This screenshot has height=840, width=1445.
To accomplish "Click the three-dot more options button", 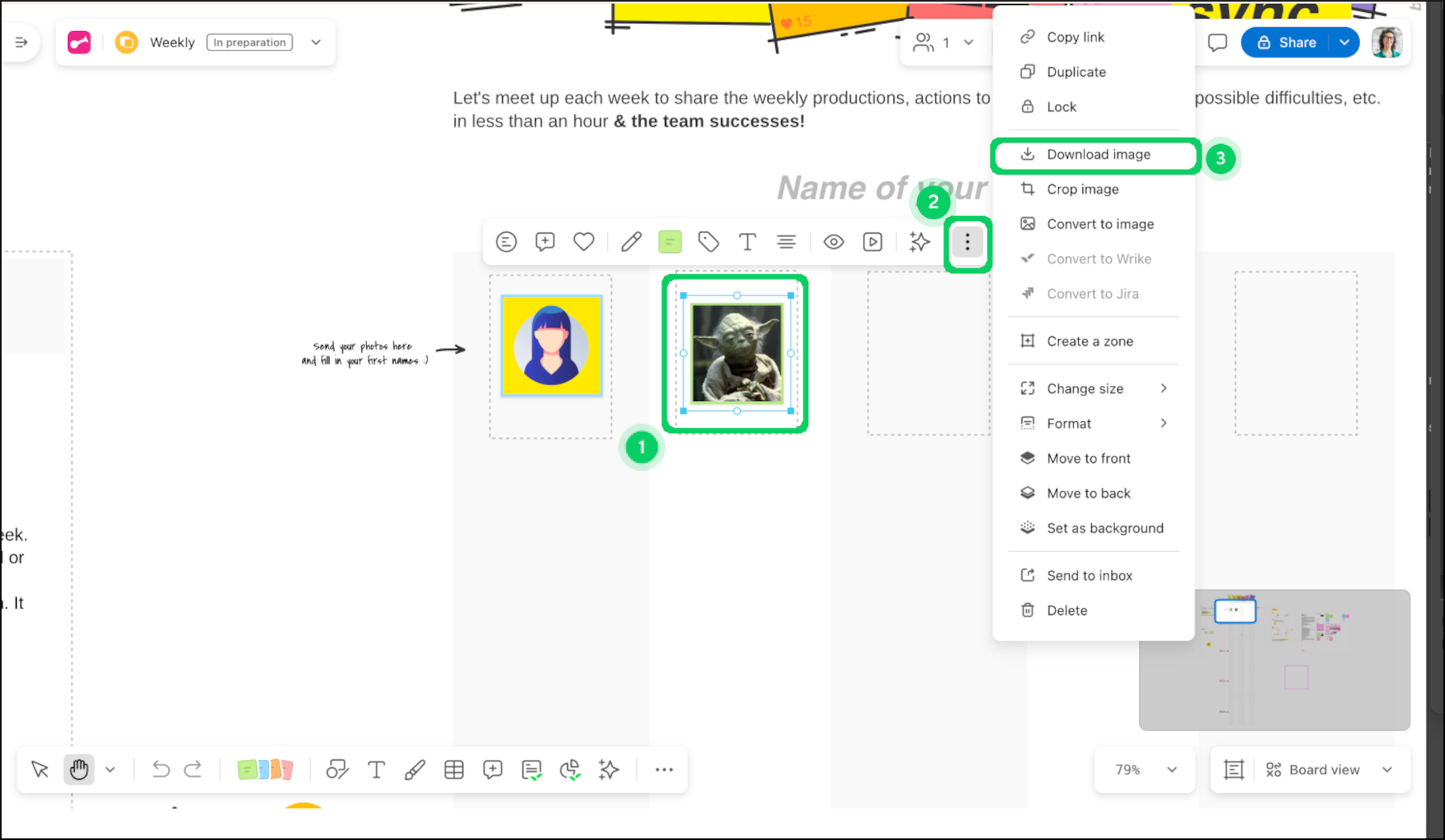I will [968, 242].
